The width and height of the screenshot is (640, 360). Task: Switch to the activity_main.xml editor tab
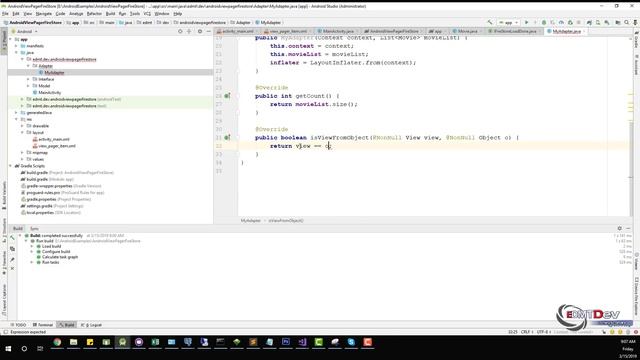pos(237,31)
